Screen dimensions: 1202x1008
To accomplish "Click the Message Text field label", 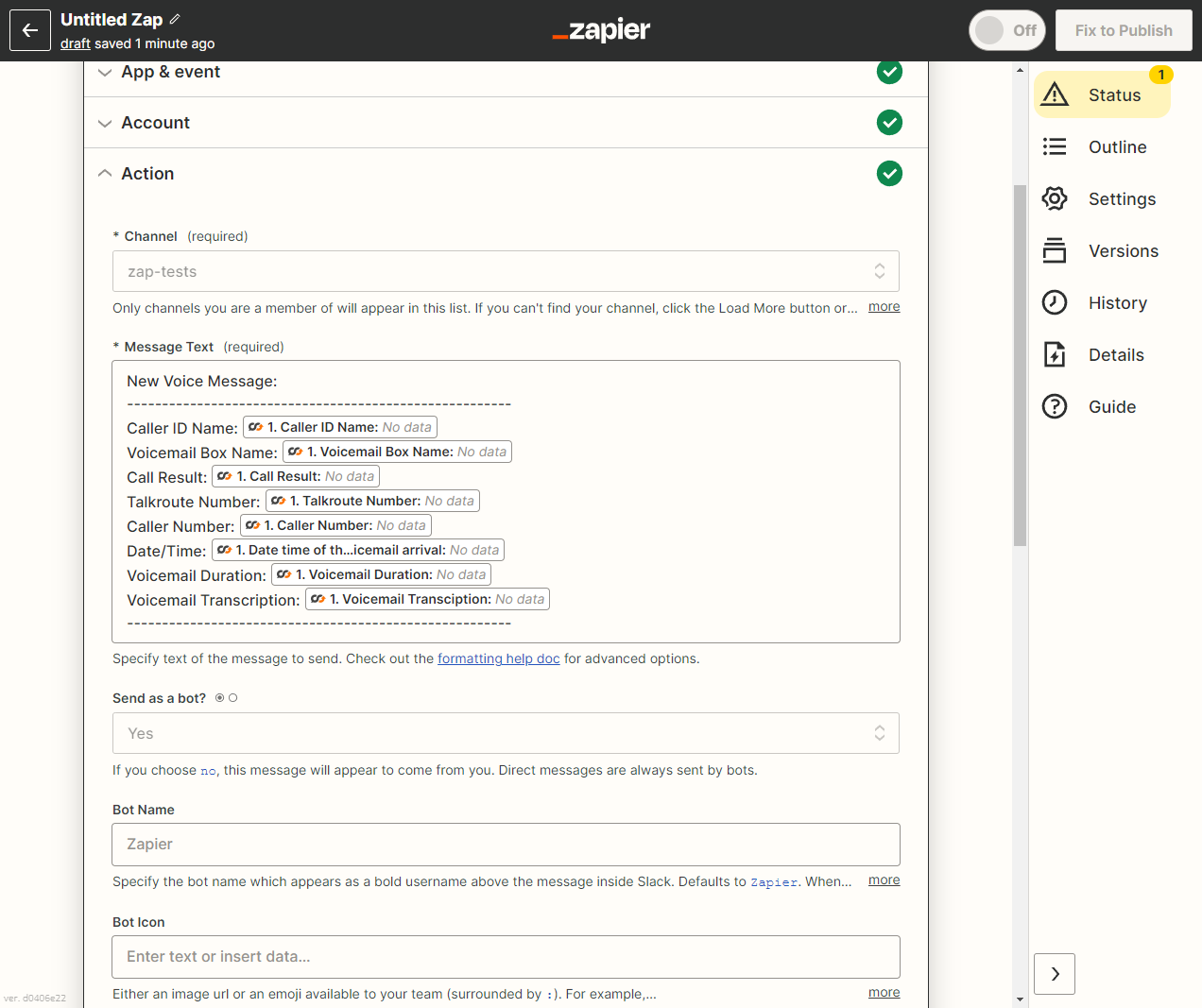I will (x=169, y=347).
